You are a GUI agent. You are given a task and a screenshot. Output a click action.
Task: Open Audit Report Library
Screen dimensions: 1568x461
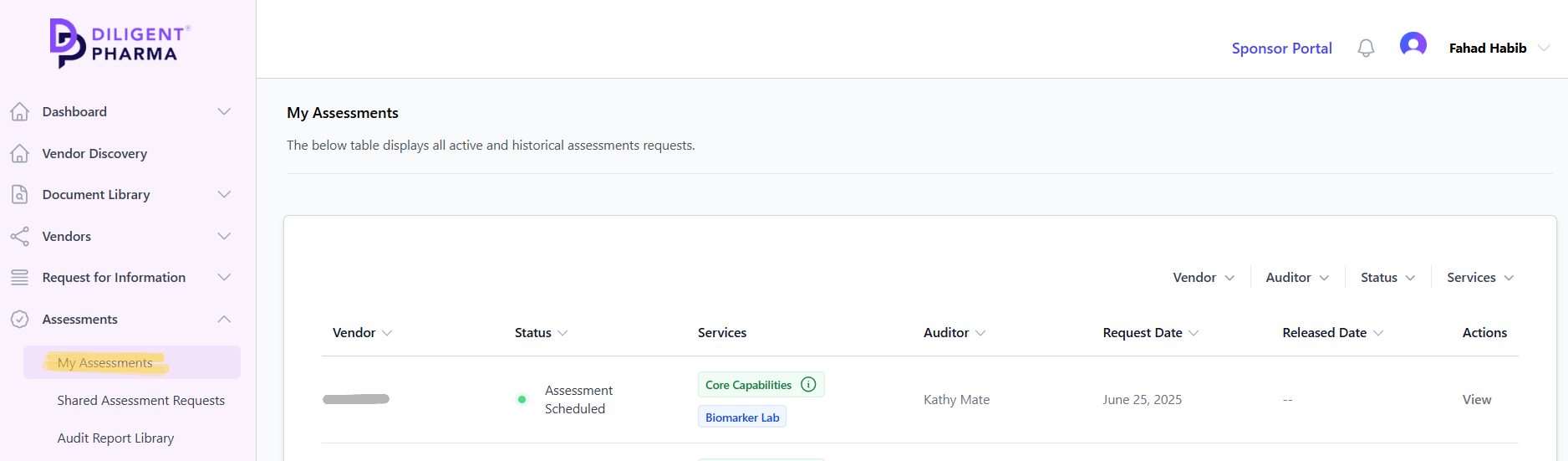pyautogui.click(x=115, y=438)
